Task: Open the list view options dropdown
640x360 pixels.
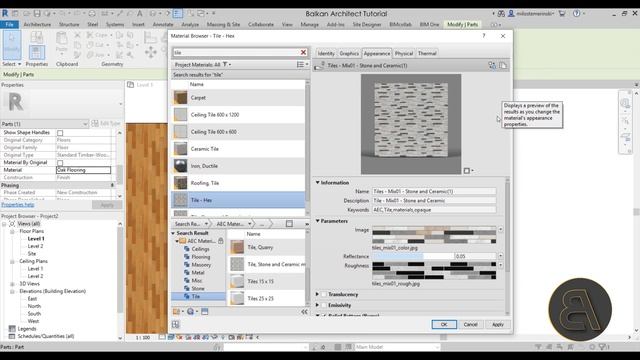Action: click(302, 64)
